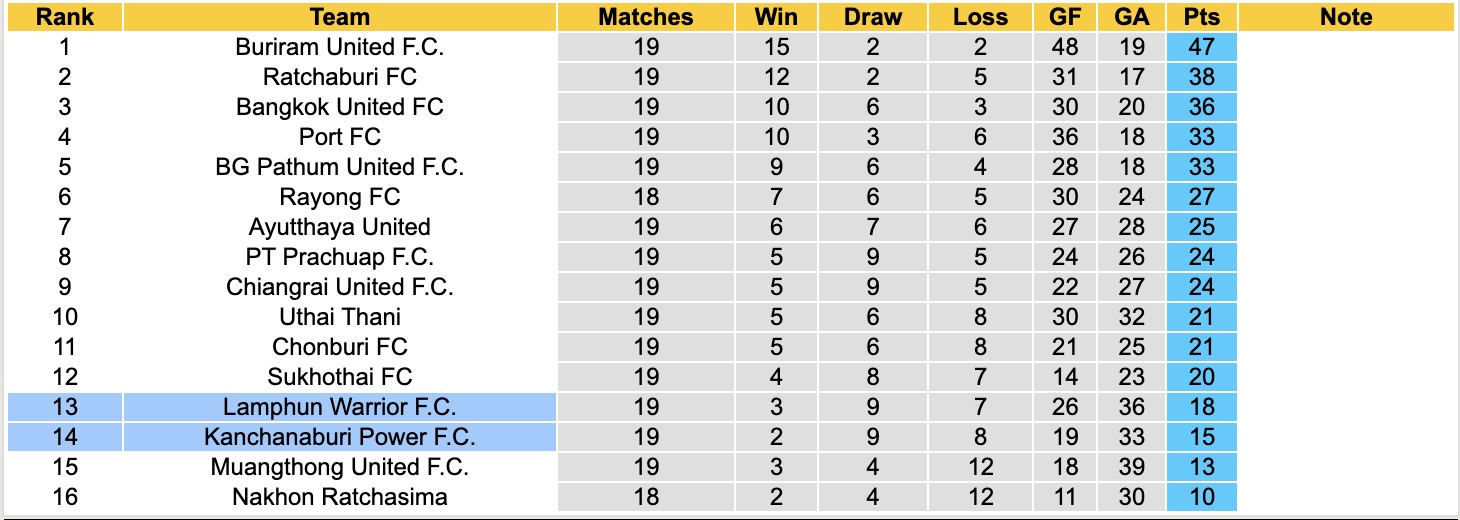Select the Pts column header
1460x520 pixels.
[1201, 17]
